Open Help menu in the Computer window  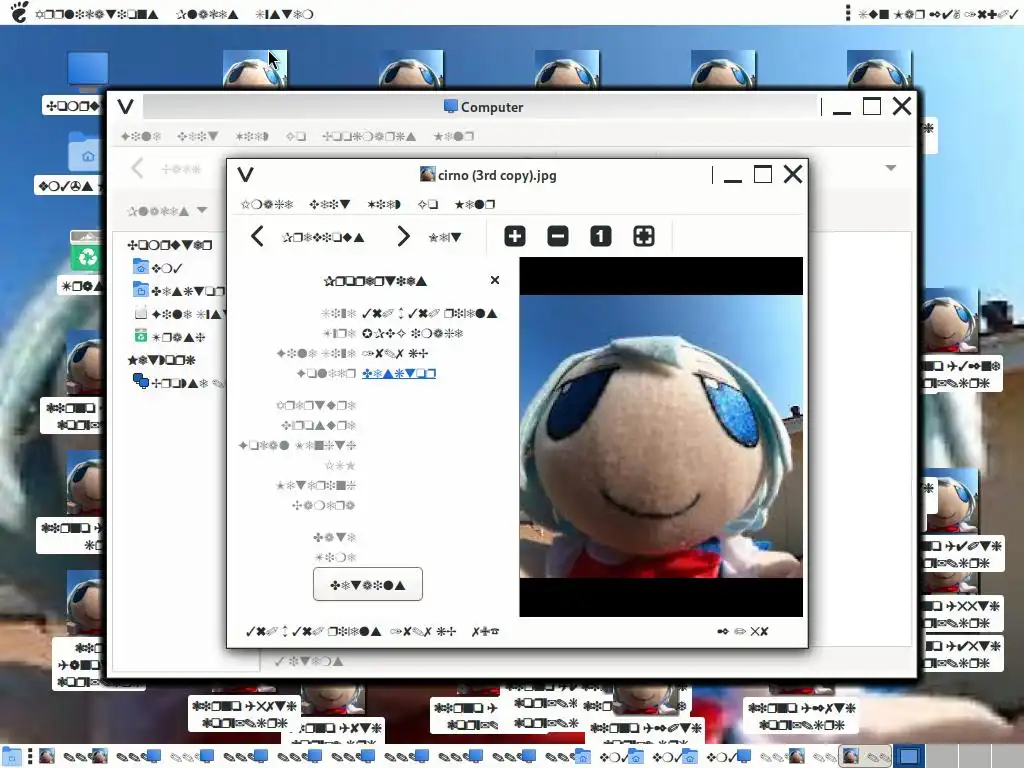pos(454,136)
